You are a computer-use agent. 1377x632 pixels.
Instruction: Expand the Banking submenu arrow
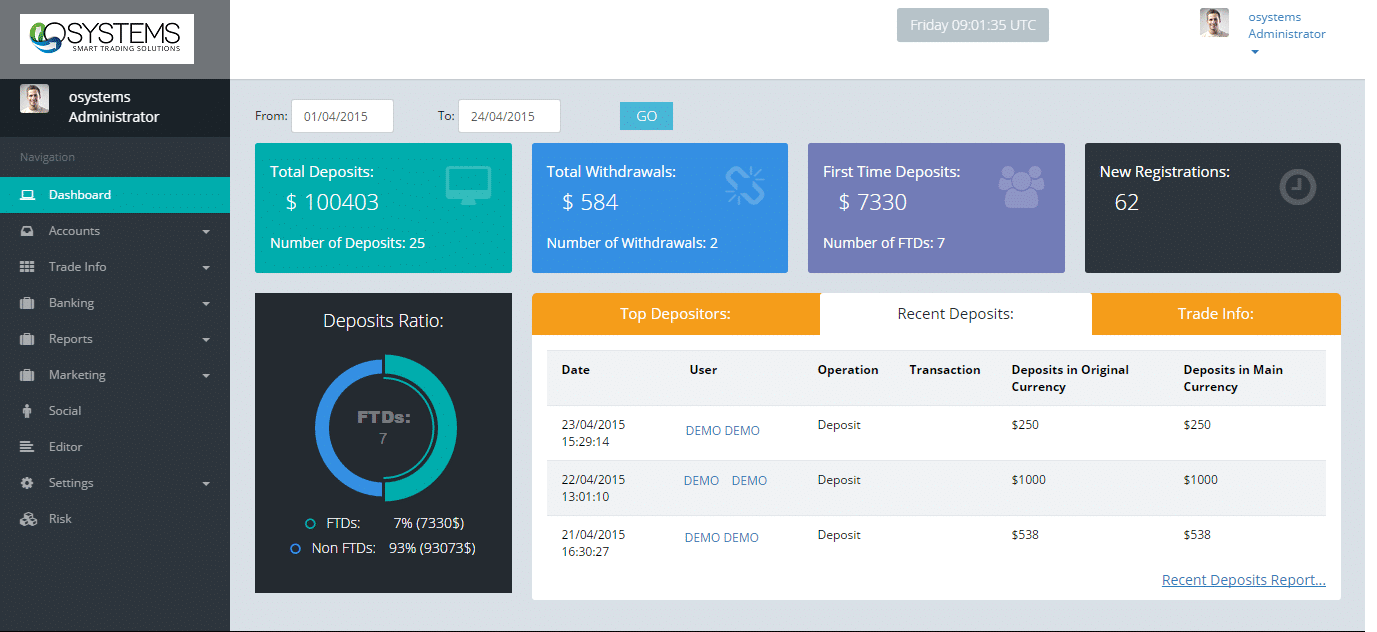pos(206,304)
